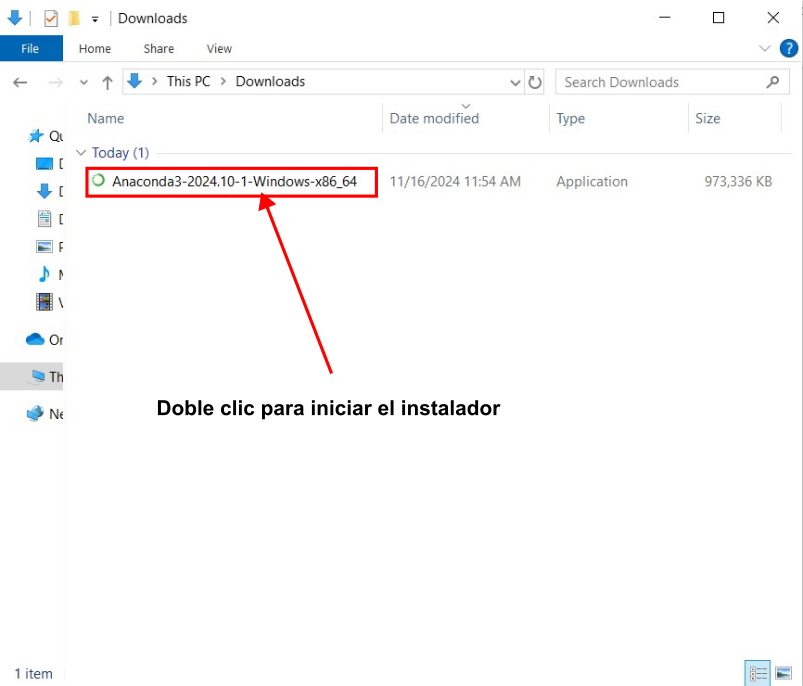Open Network in navigation pane
The image size is (803, 686).
tap(45, 414)
